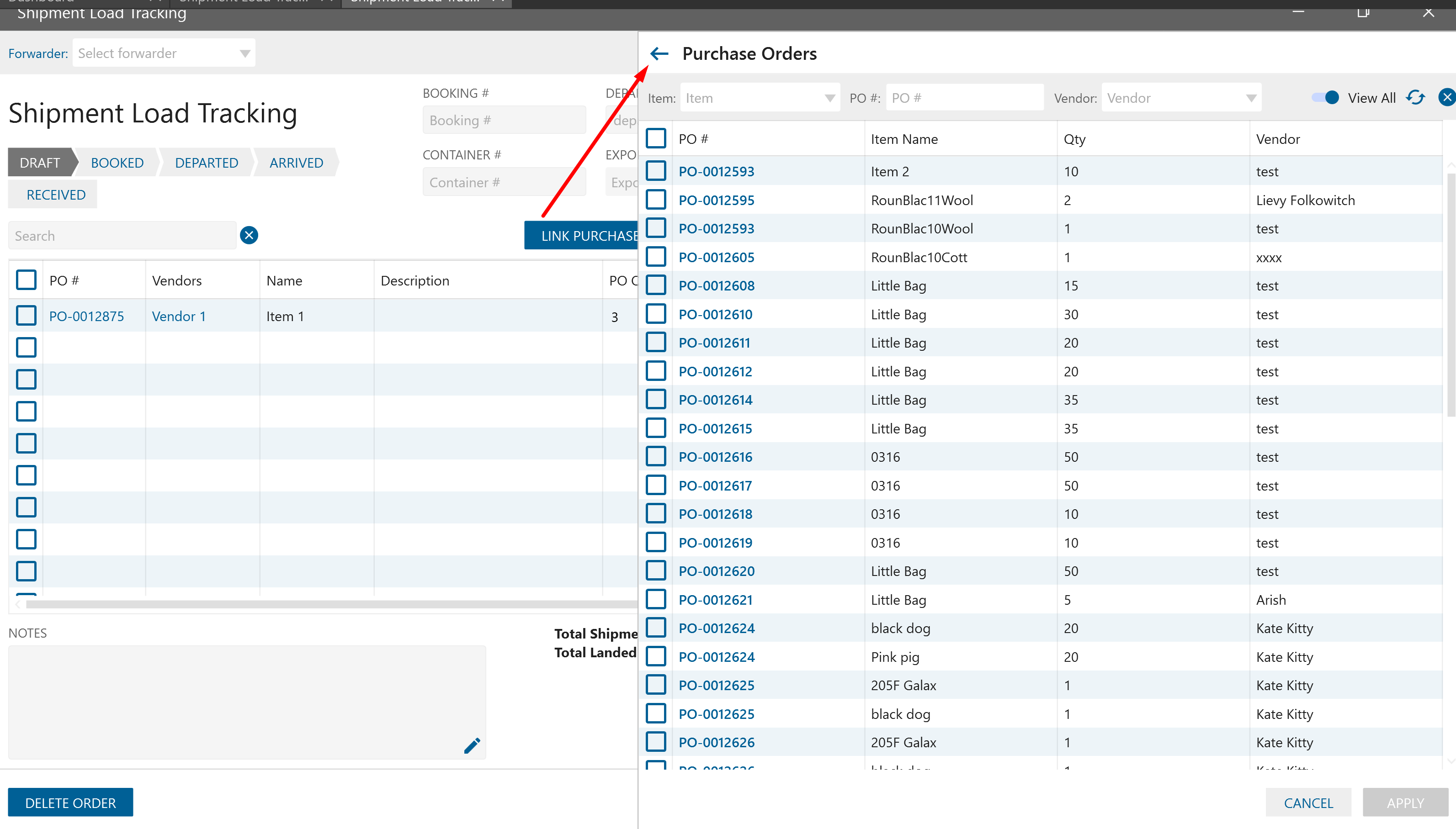1456x829 pixels.
Task: Expand the Vendor filter dropdown
Action: click(1251, 99)
